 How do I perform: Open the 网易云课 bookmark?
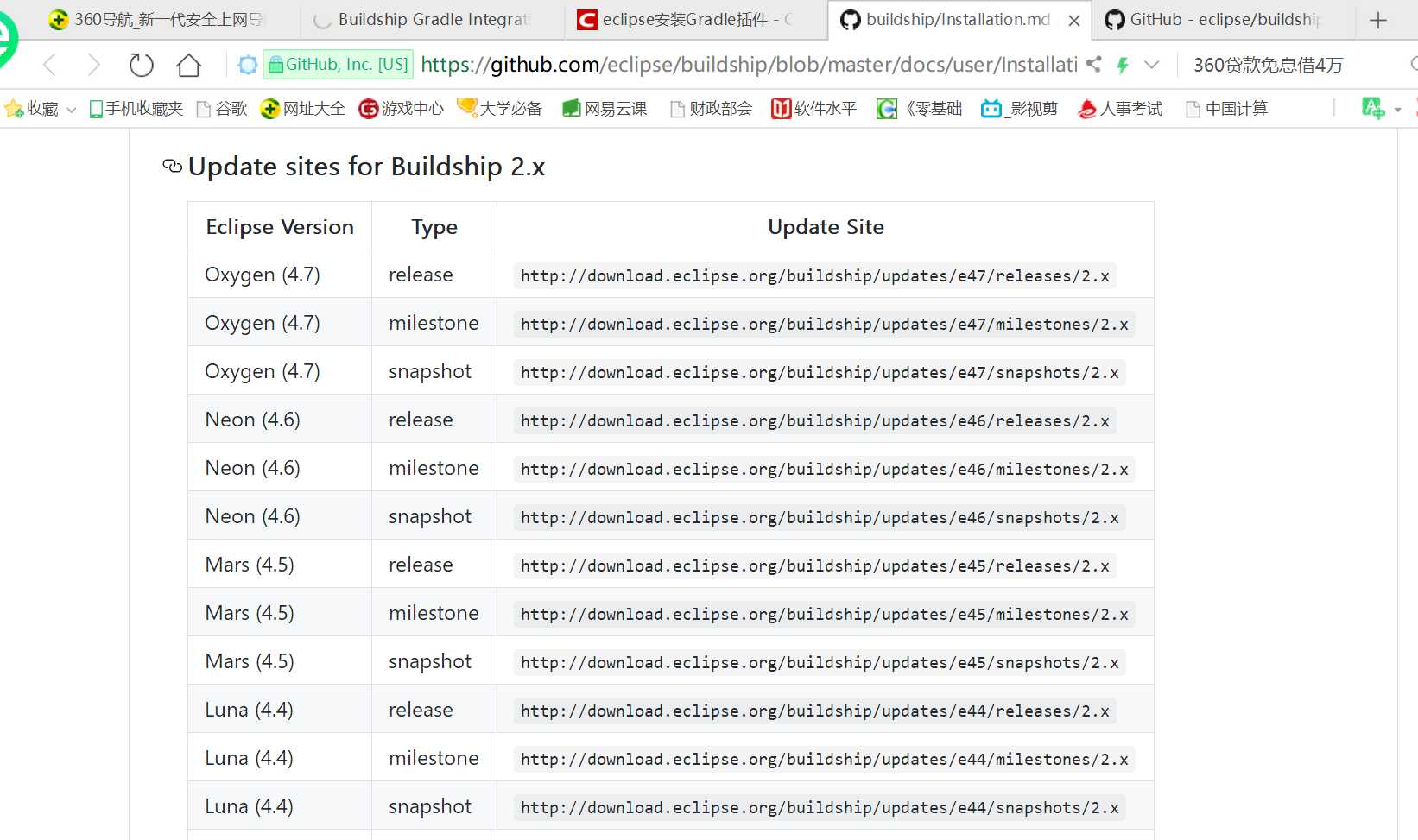coord(605,109)
